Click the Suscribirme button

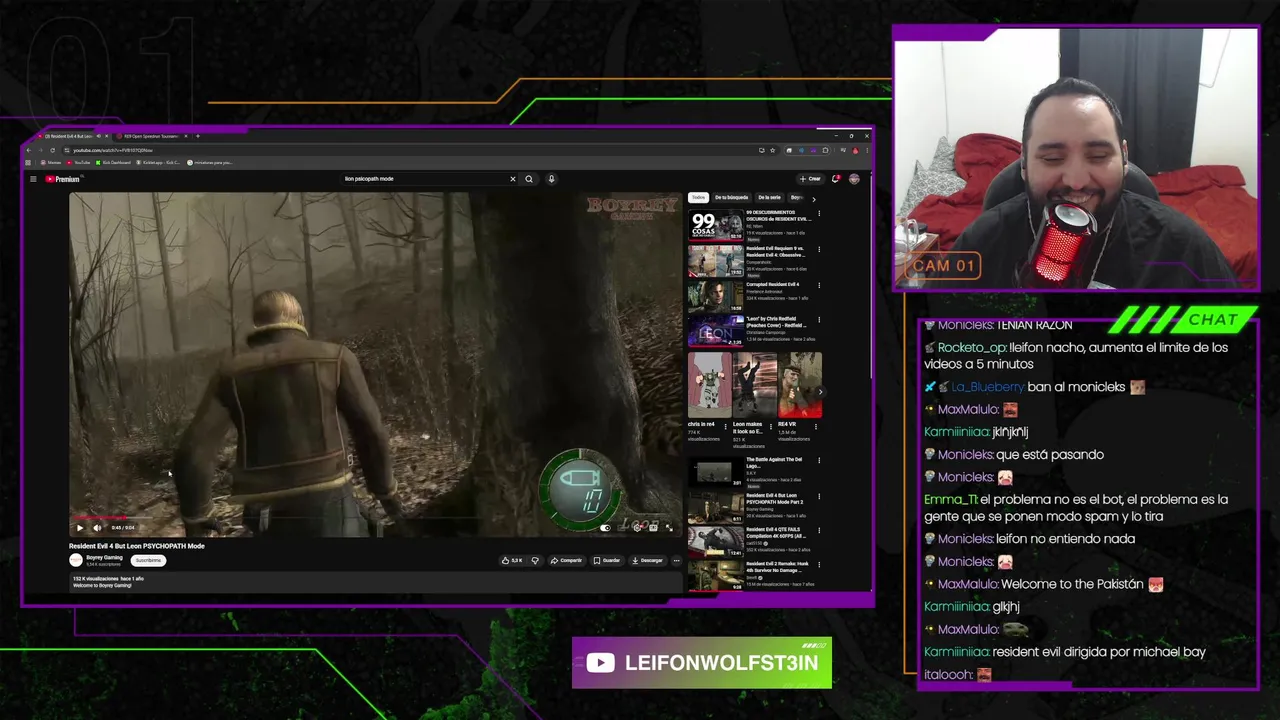[148, 560]
